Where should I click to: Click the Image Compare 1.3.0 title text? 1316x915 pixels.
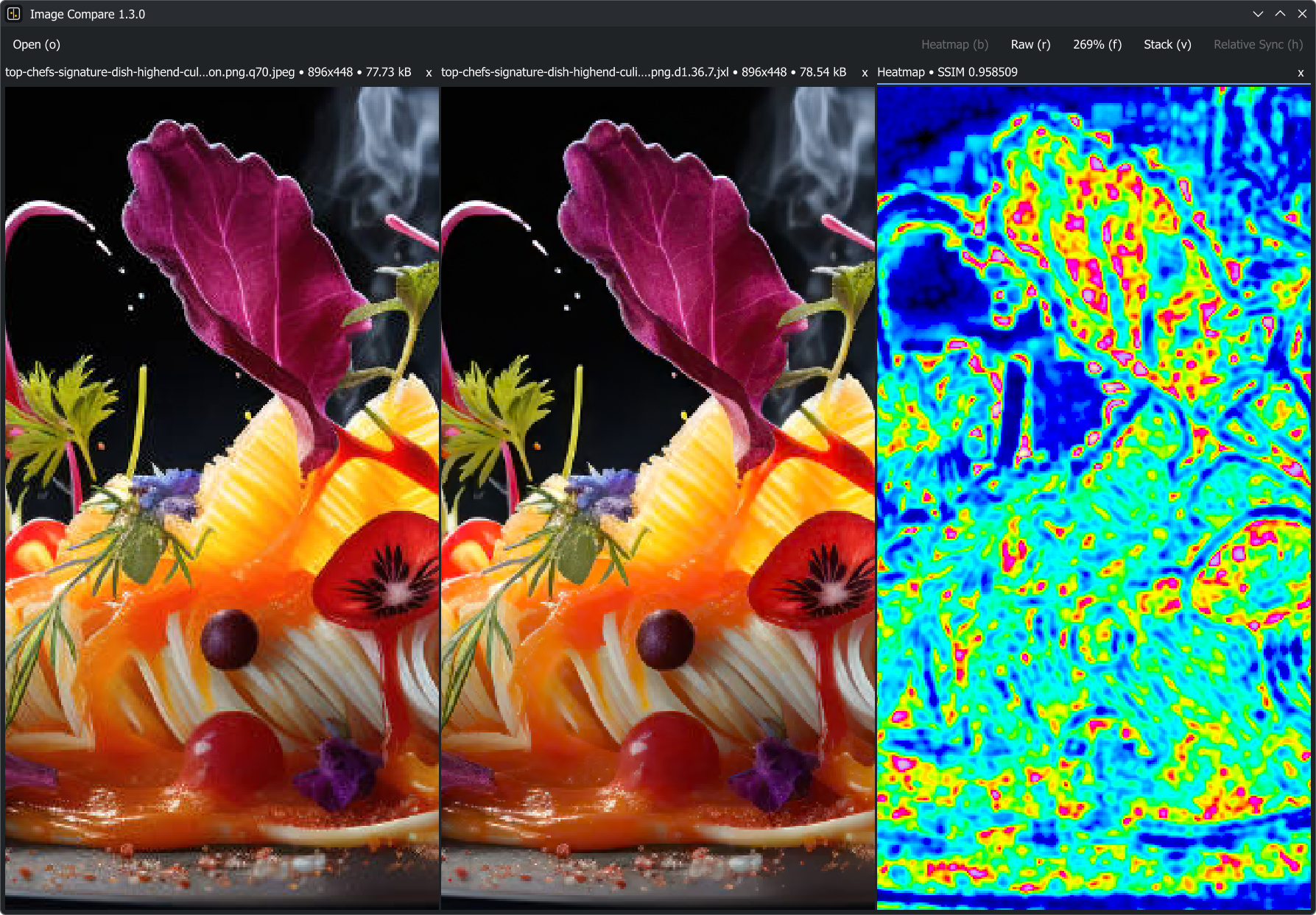click(x=88, y=14)
